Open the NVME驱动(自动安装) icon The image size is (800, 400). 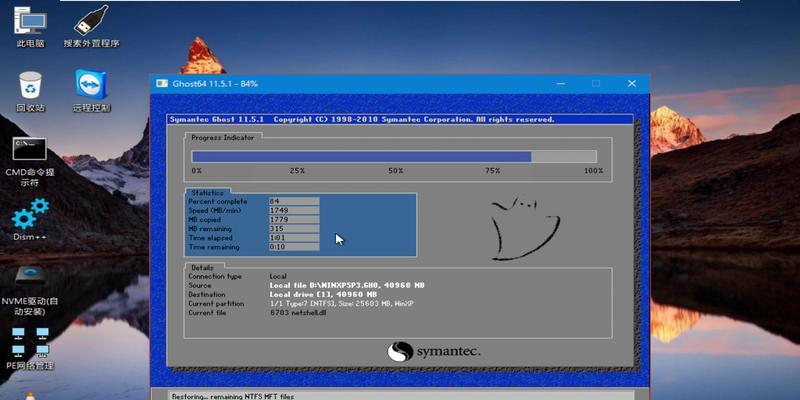pos(30,289)
